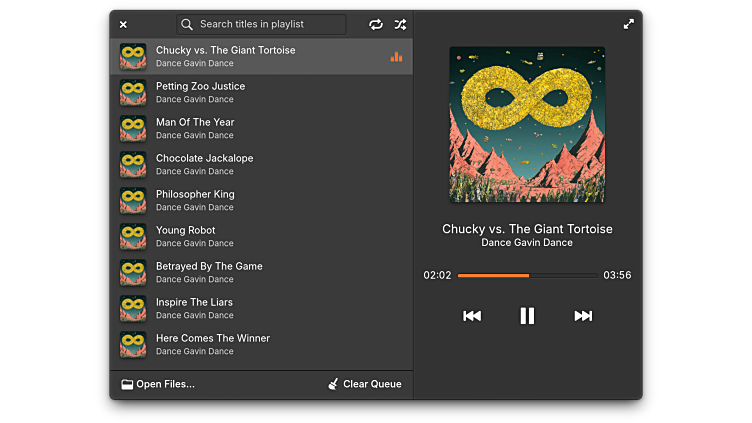Screen dimensions: 752x423
Task: Select Man Of The Year track
Action: [195, 128]
